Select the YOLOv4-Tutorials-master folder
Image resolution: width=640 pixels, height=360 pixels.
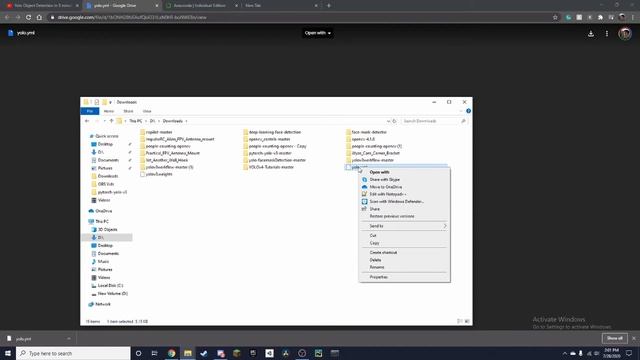click(271, 167)
